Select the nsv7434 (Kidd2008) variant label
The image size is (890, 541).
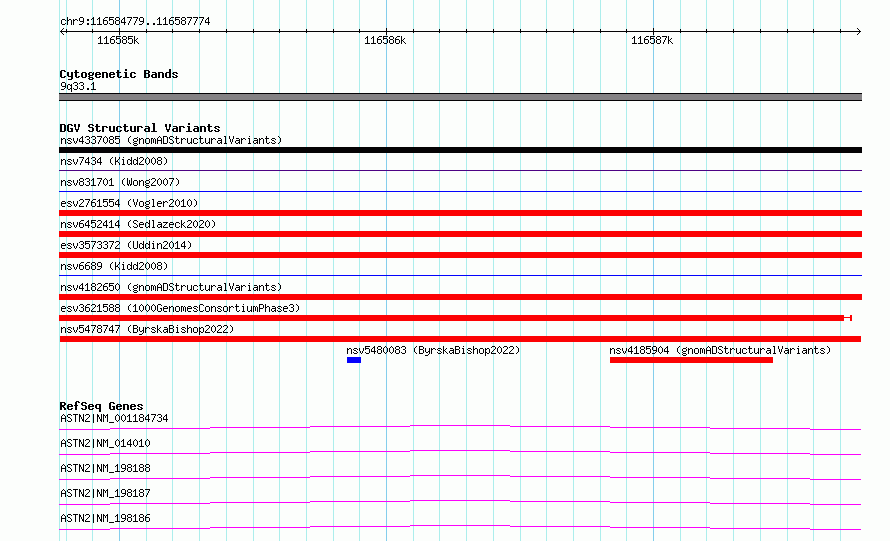114,161
